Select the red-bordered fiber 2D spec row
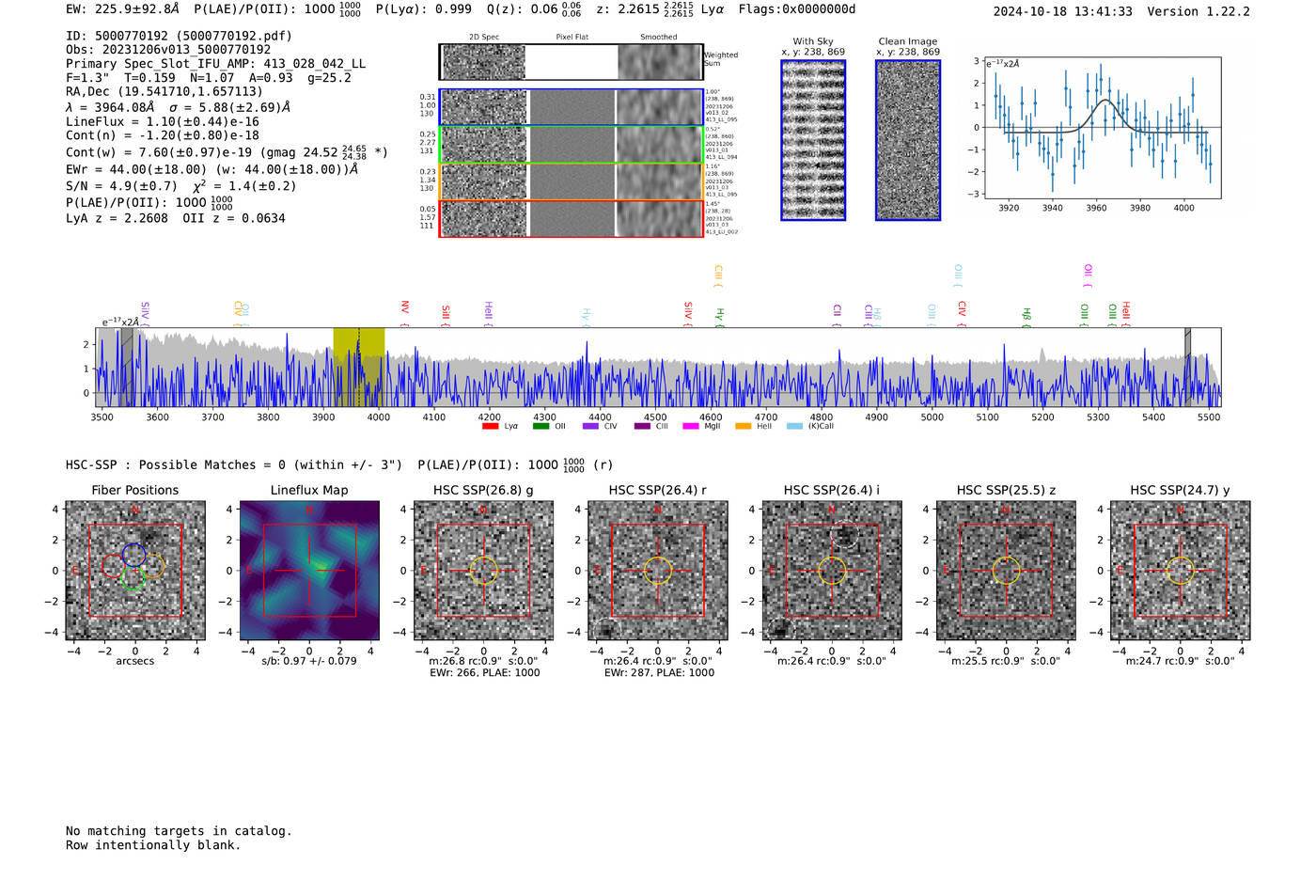Screen dimensions: 1316x896 pos(572,218)
